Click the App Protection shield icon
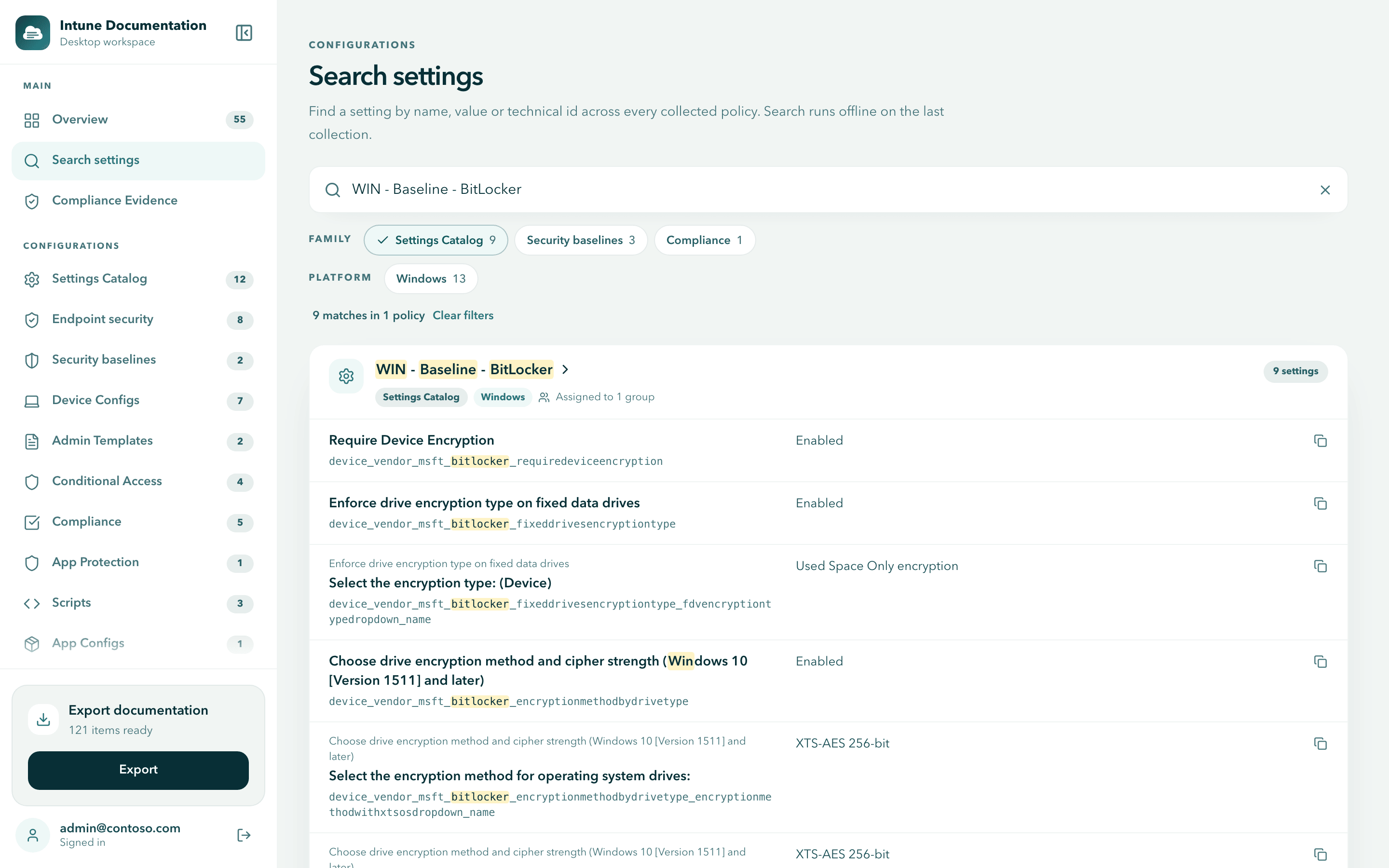This screenshot has height=868, width=1389. click(31, 563)
